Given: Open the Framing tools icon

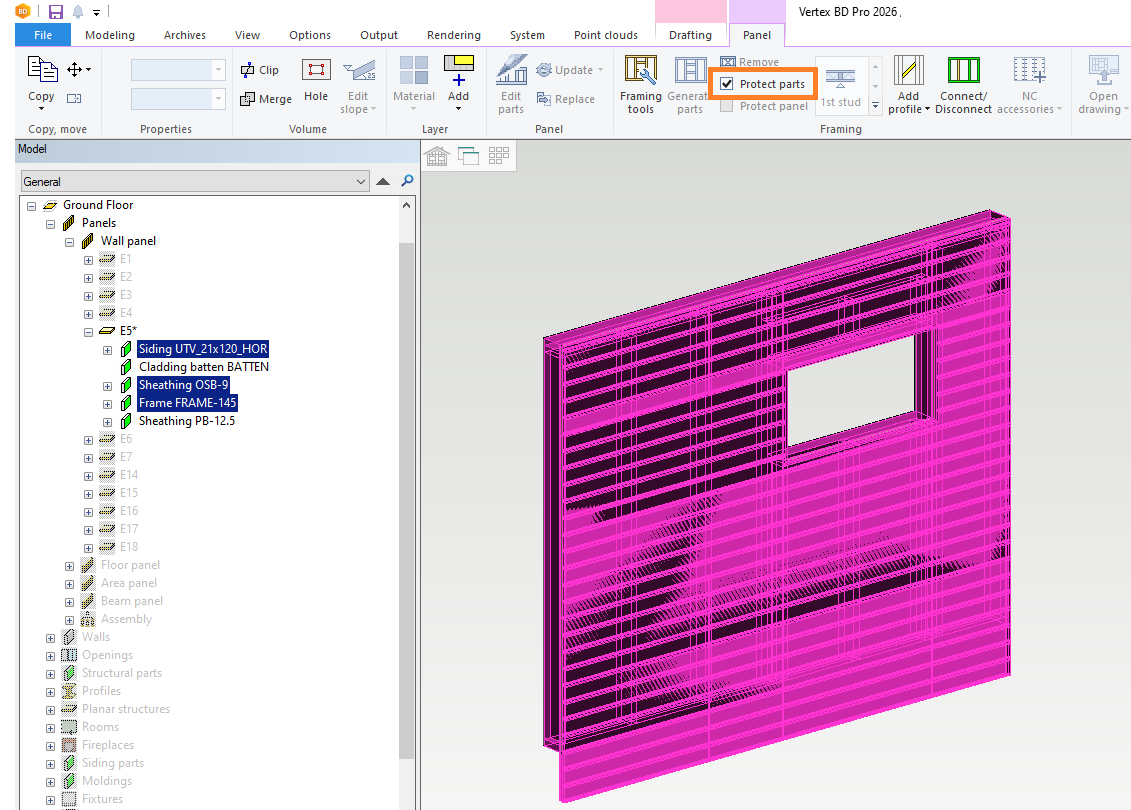Looking at the screenshot, I should click(640, 72).
